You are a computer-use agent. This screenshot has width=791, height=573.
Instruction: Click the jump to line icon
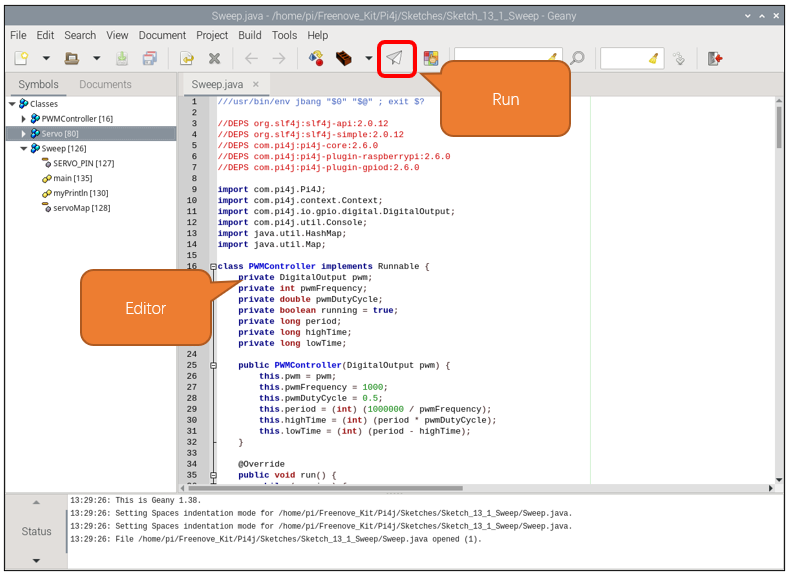click(679, 59)
